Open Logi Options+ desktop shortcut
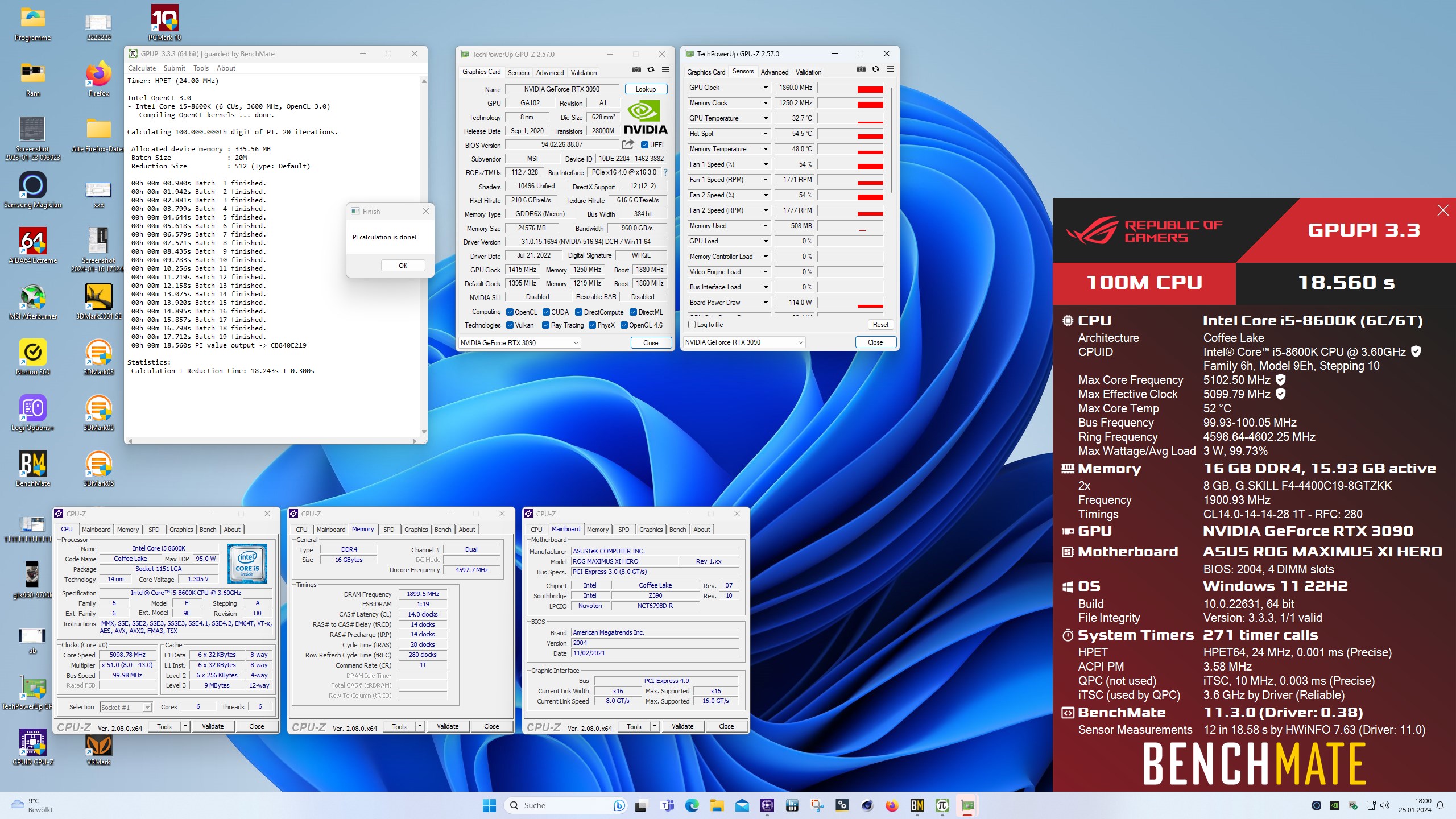This screenshot has height=819, width=1456. coord(32,413)
